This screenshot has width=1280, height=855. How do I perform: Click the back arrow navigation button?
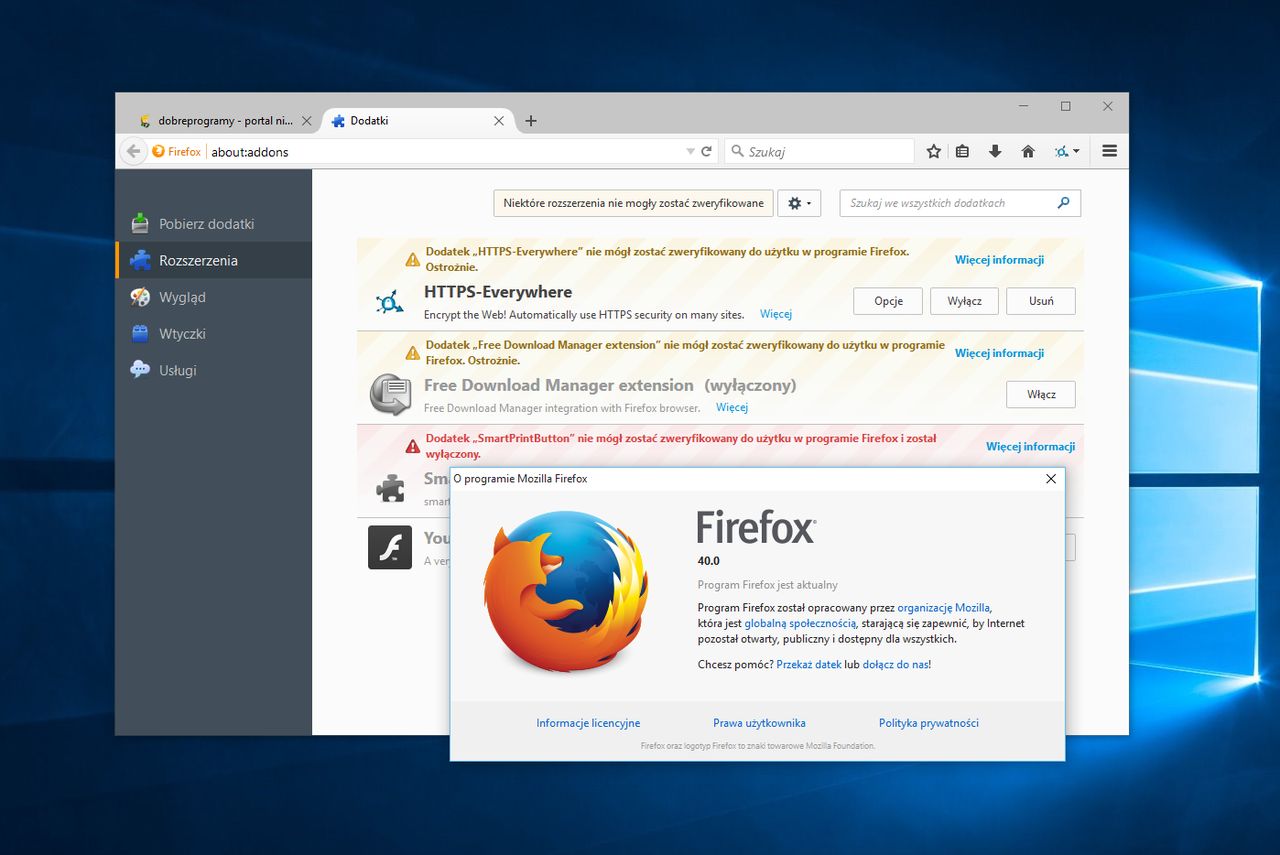[x=133, y=151]
